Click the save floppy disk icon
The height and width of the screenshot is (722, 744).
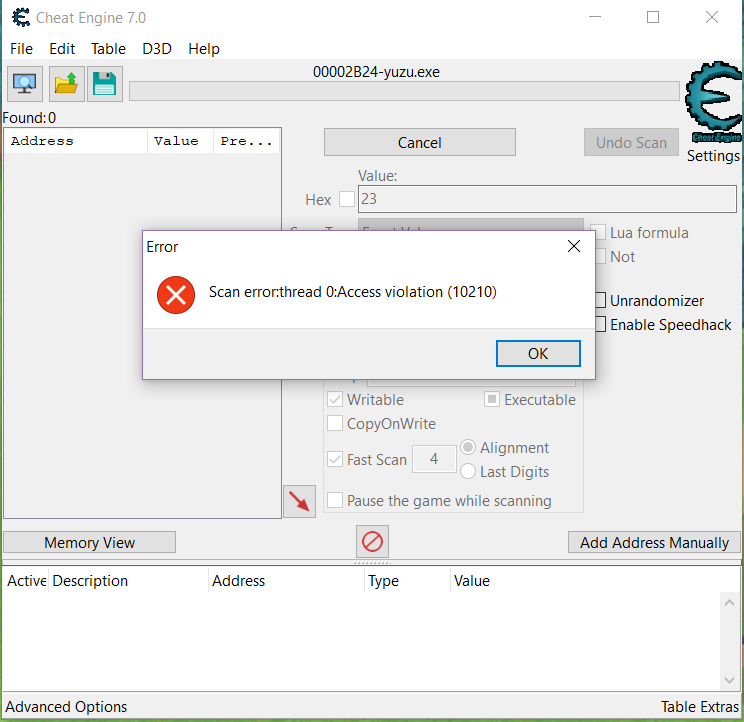104,84
